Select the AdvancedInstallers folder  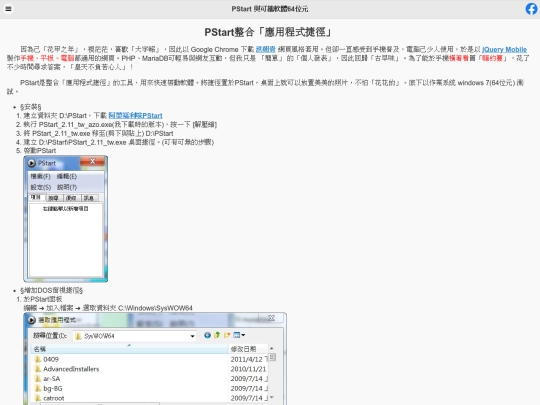coord(71,369)
